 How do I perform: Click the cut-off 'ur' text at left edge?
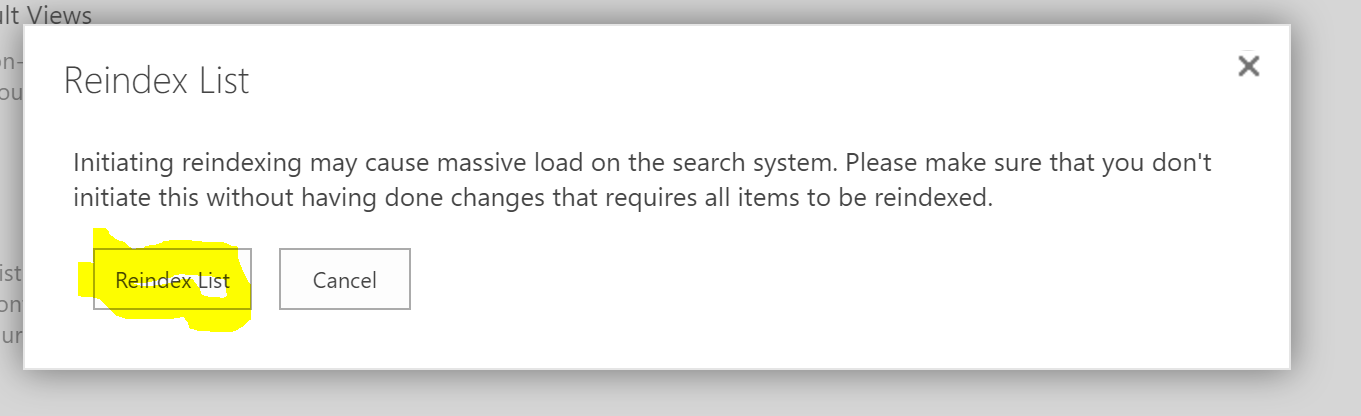(x=10, y=336)
